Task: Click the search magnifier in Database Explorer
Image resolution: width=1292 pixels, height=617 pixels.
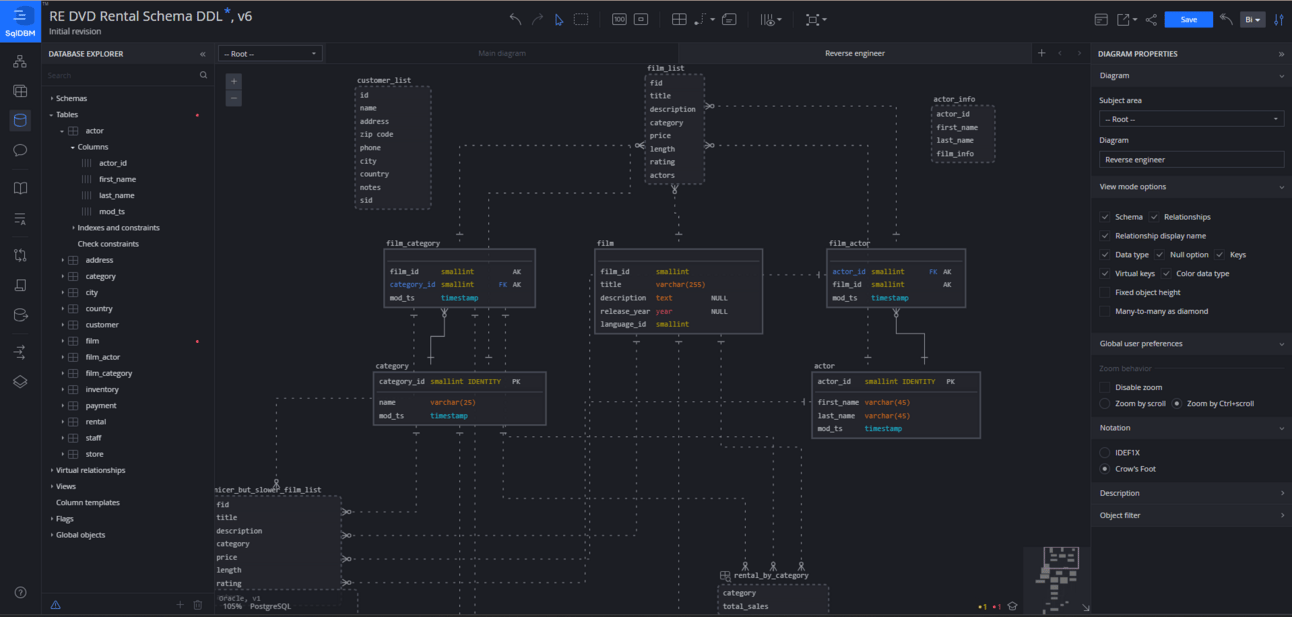Action: point(204,75)
